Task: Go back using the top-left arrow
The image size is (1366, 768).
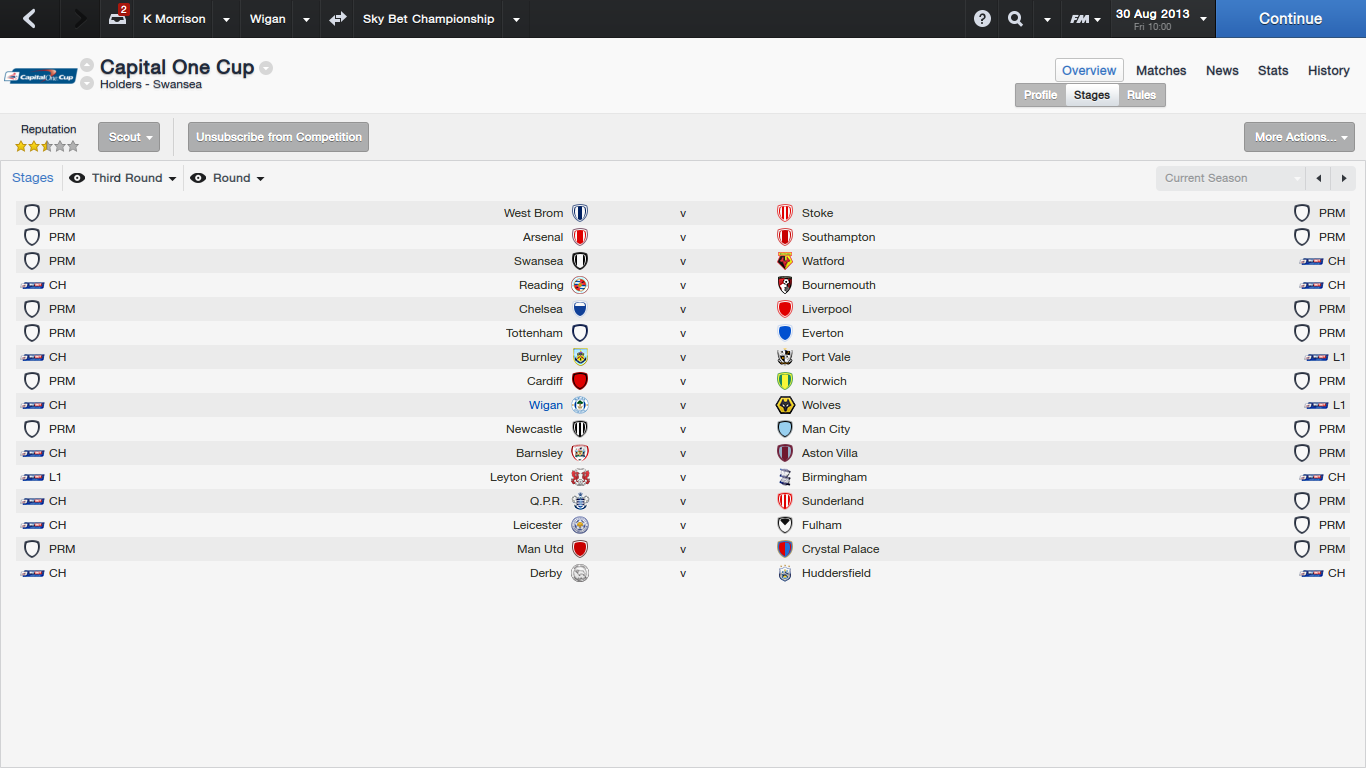Action: (x=30, y=19)
